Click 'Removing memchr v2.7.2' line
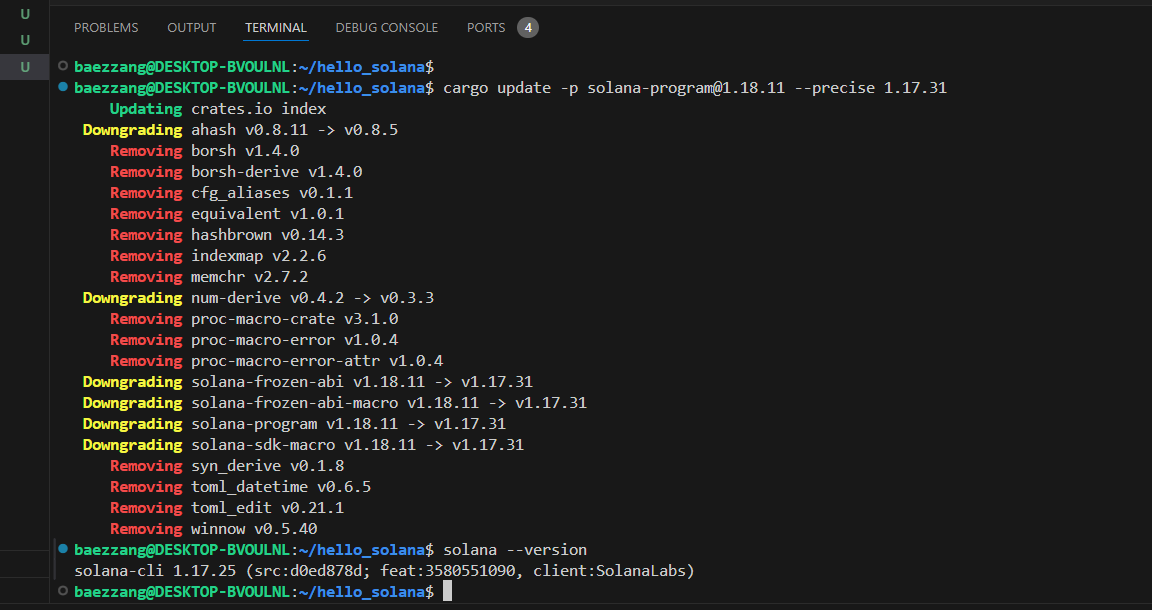 click(x=209, y=276)
